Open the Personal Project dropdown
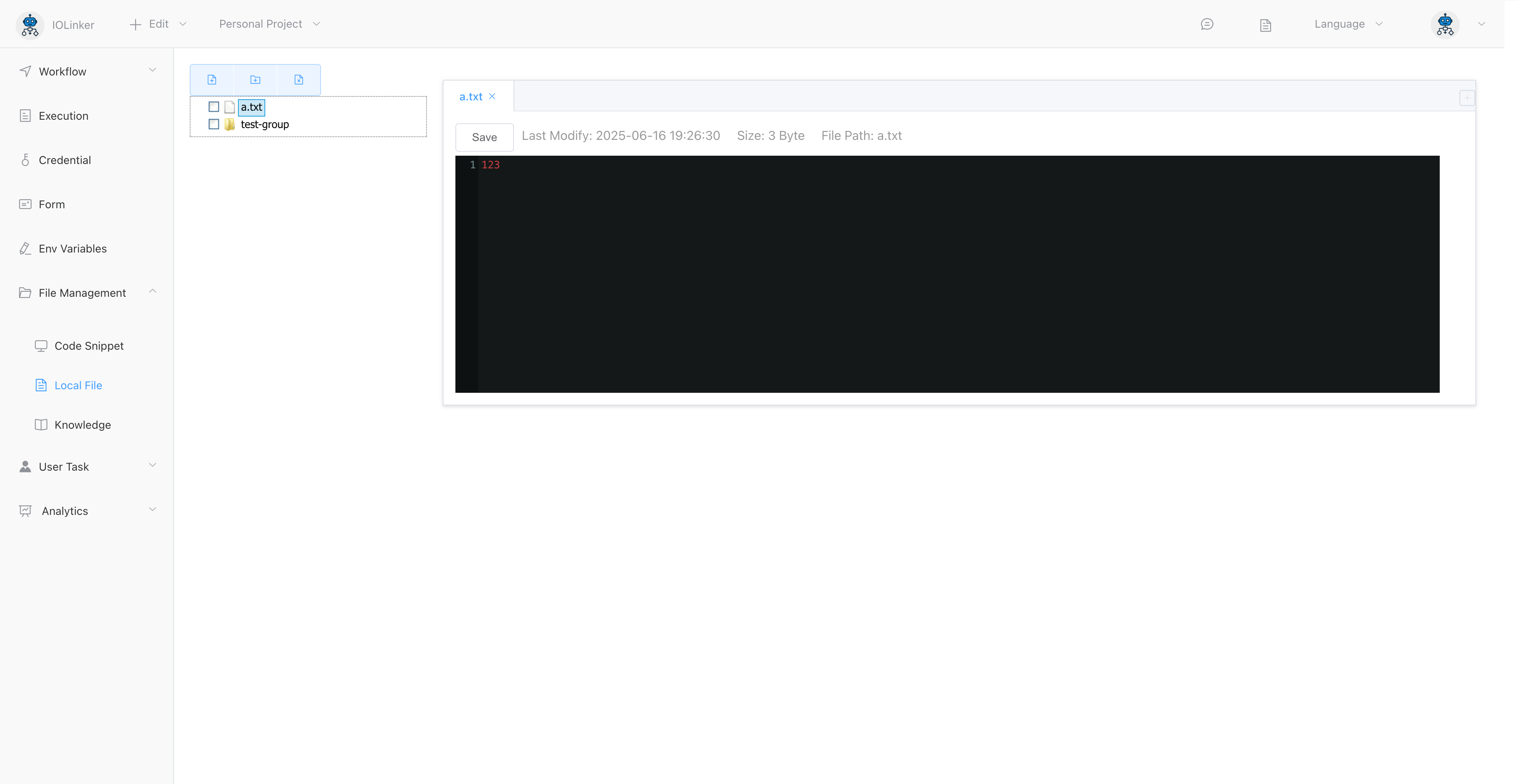Viewport: 1518px width, 784px height. click(x=269, y=24)
